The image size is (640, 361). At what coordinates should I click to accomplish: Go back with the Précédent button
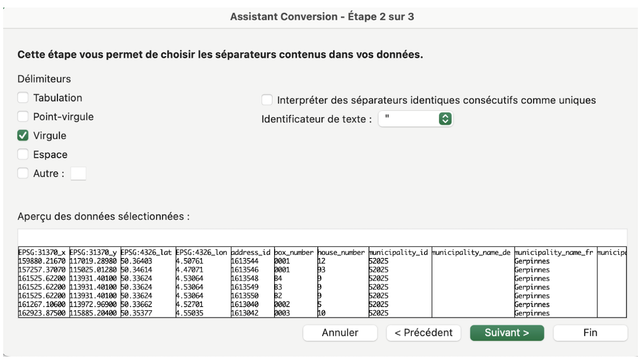tap(424, 333)
